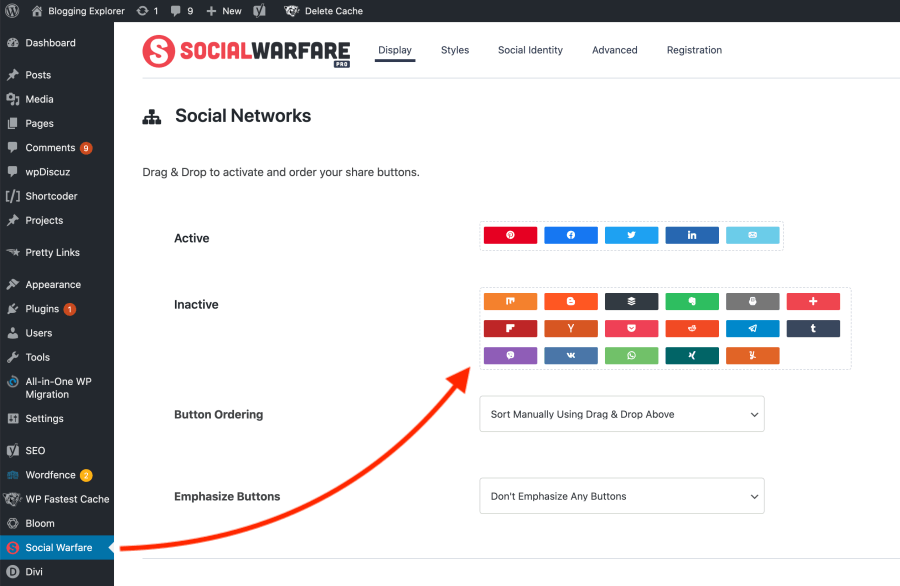Open the Social Identity tab

coord(530,50)
